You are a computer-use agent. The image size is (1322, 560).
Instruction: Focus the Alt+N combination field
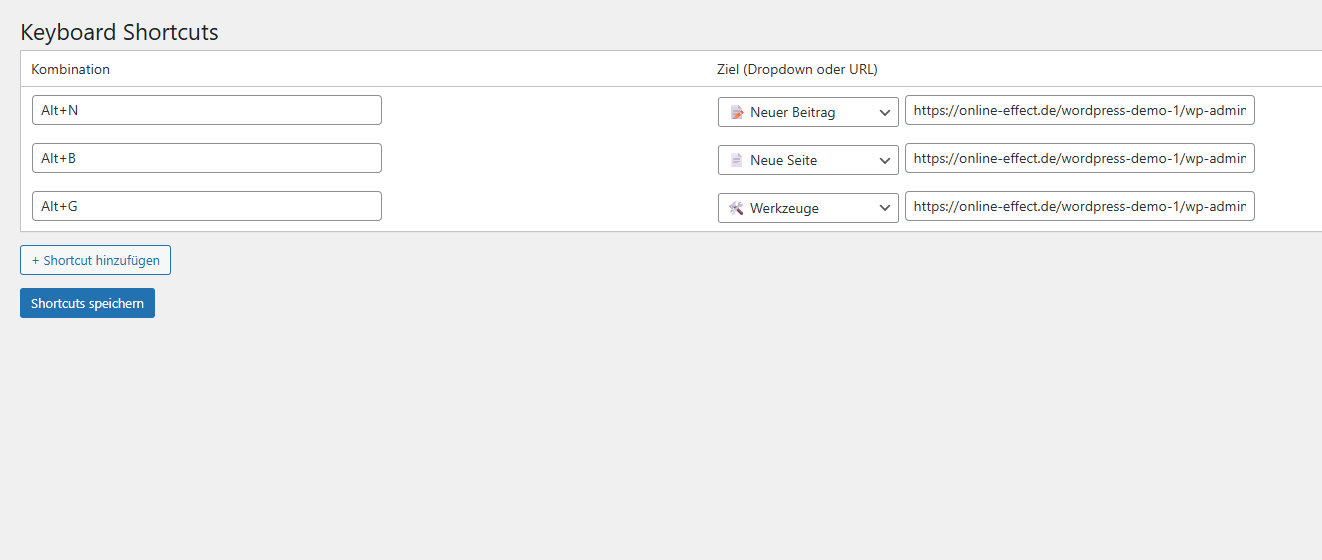[x=206, y=110]
